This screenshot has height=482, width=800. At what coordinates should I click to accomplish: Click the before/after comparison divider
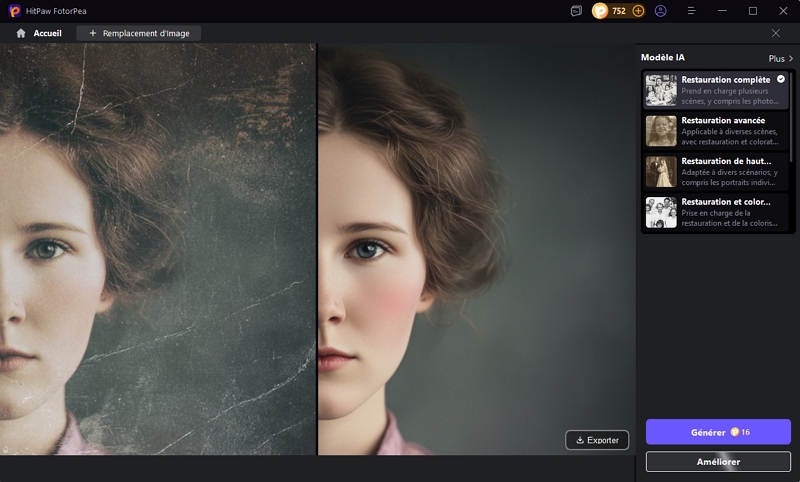click(x=317, y=250)
